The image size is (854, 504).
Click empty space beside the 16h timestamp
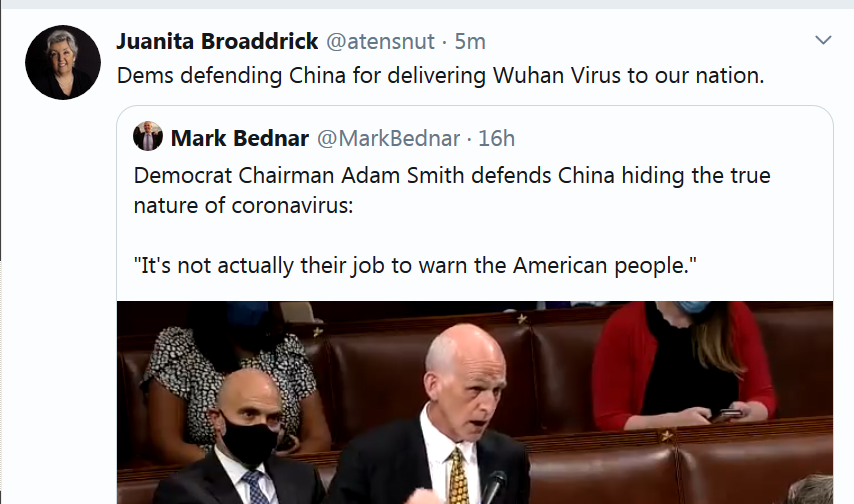[x=670, y=138]
